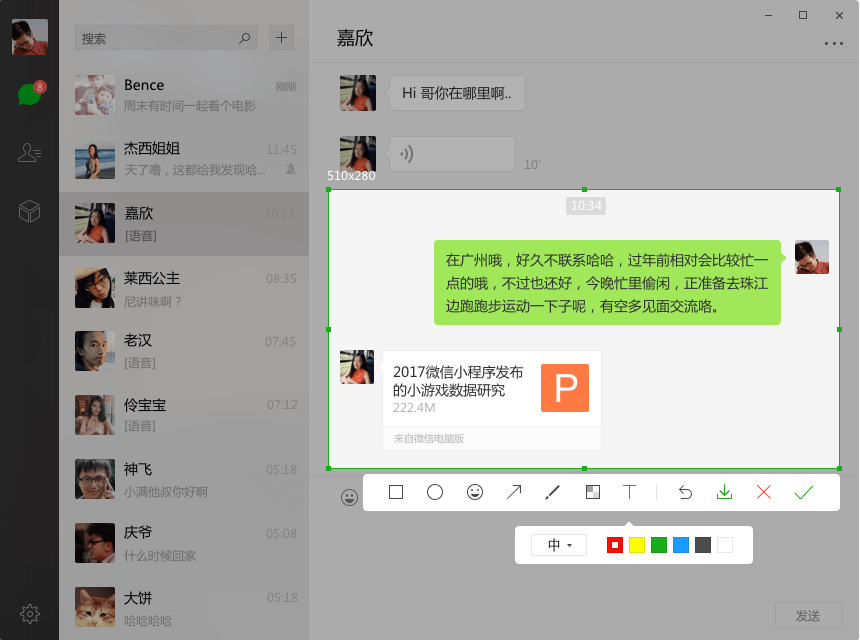Switch to the chats tab with 8 unread
This screenshot has height=640, width=860.
[x=30, y=94]
